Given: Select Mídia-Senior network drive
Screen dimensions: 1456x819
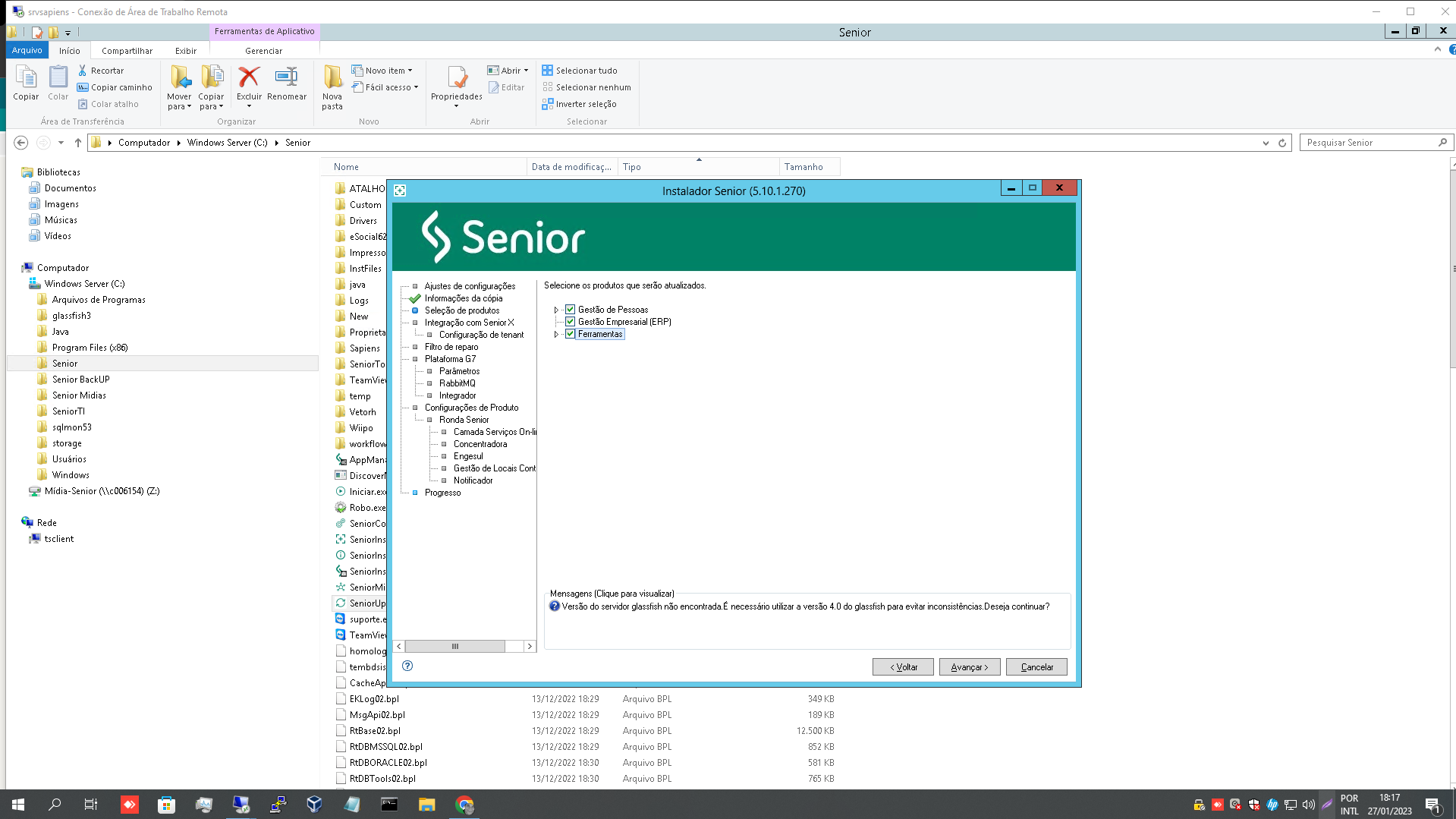Looking at the screenshot, I should 102,491.
